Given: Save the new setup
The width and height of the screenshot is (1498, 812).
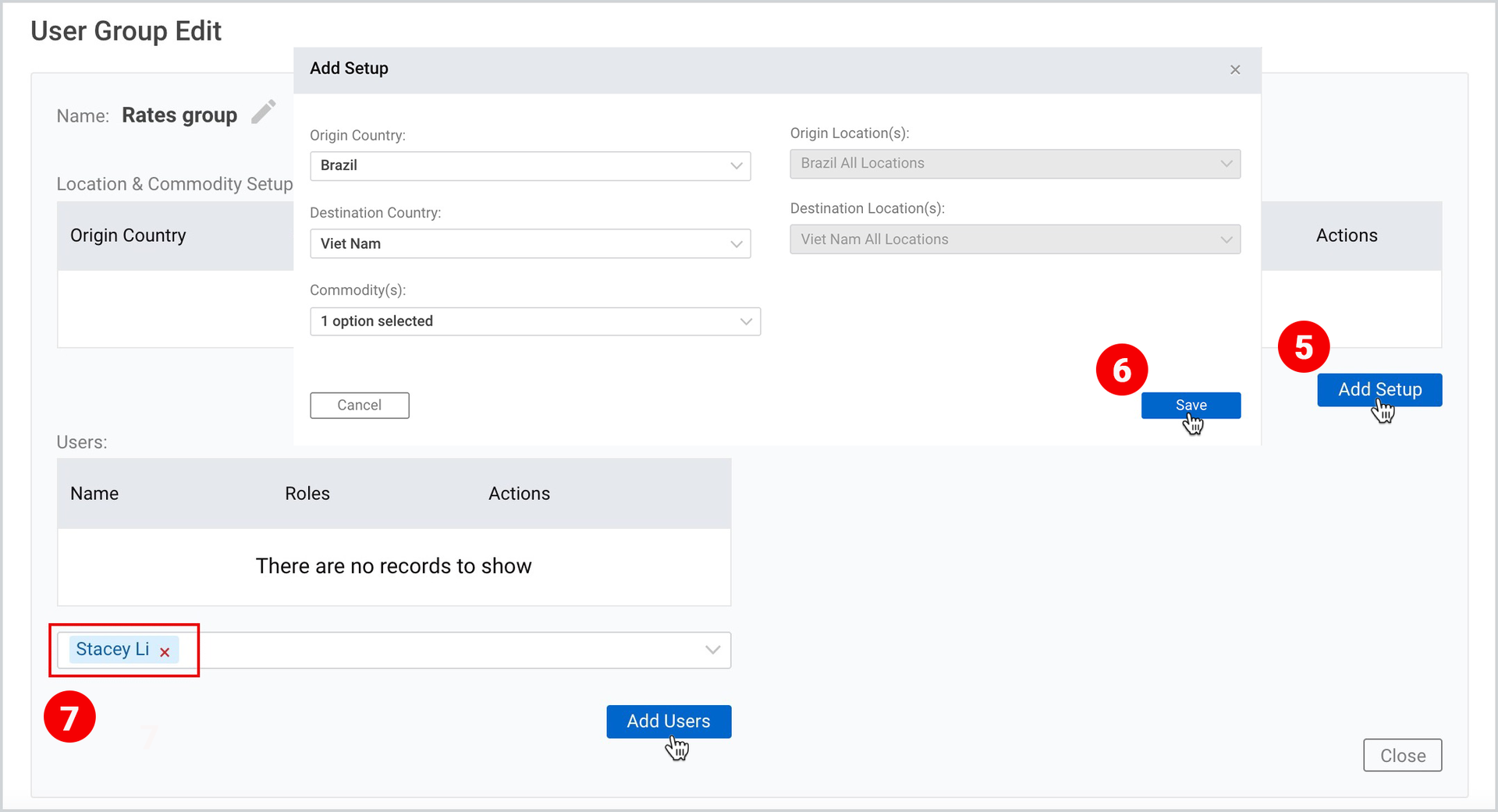Looking at the screenshot, I should (x=1191, y=406).
